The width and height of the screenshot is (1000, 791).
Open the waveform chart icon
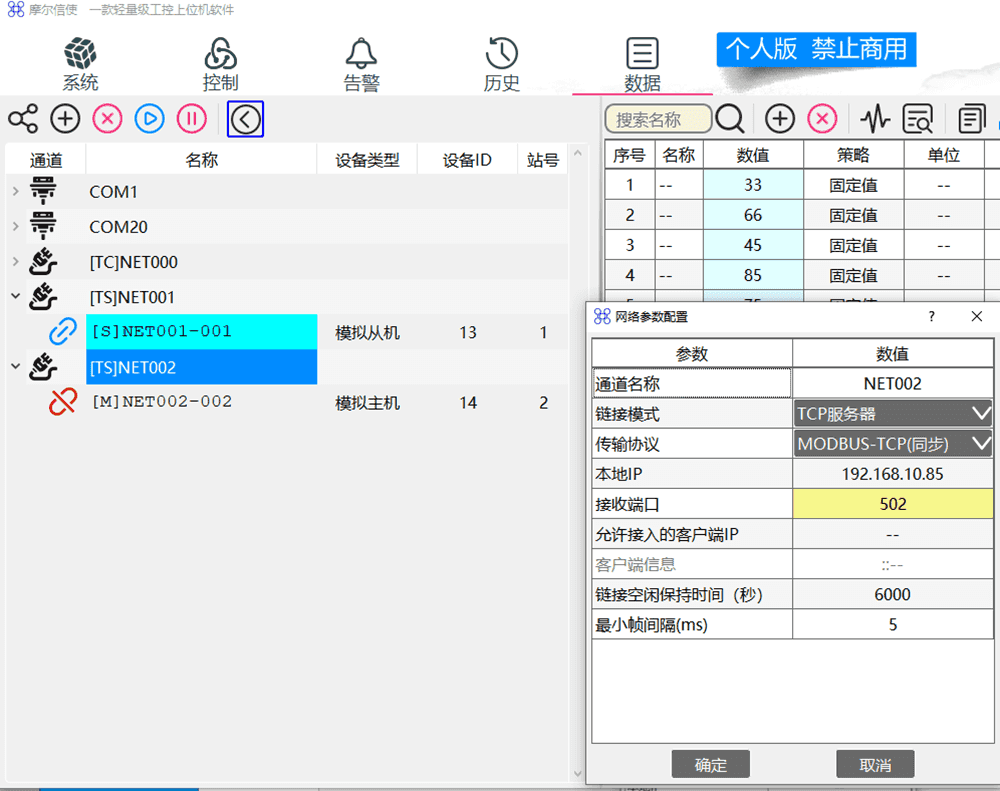click(875, 120)
